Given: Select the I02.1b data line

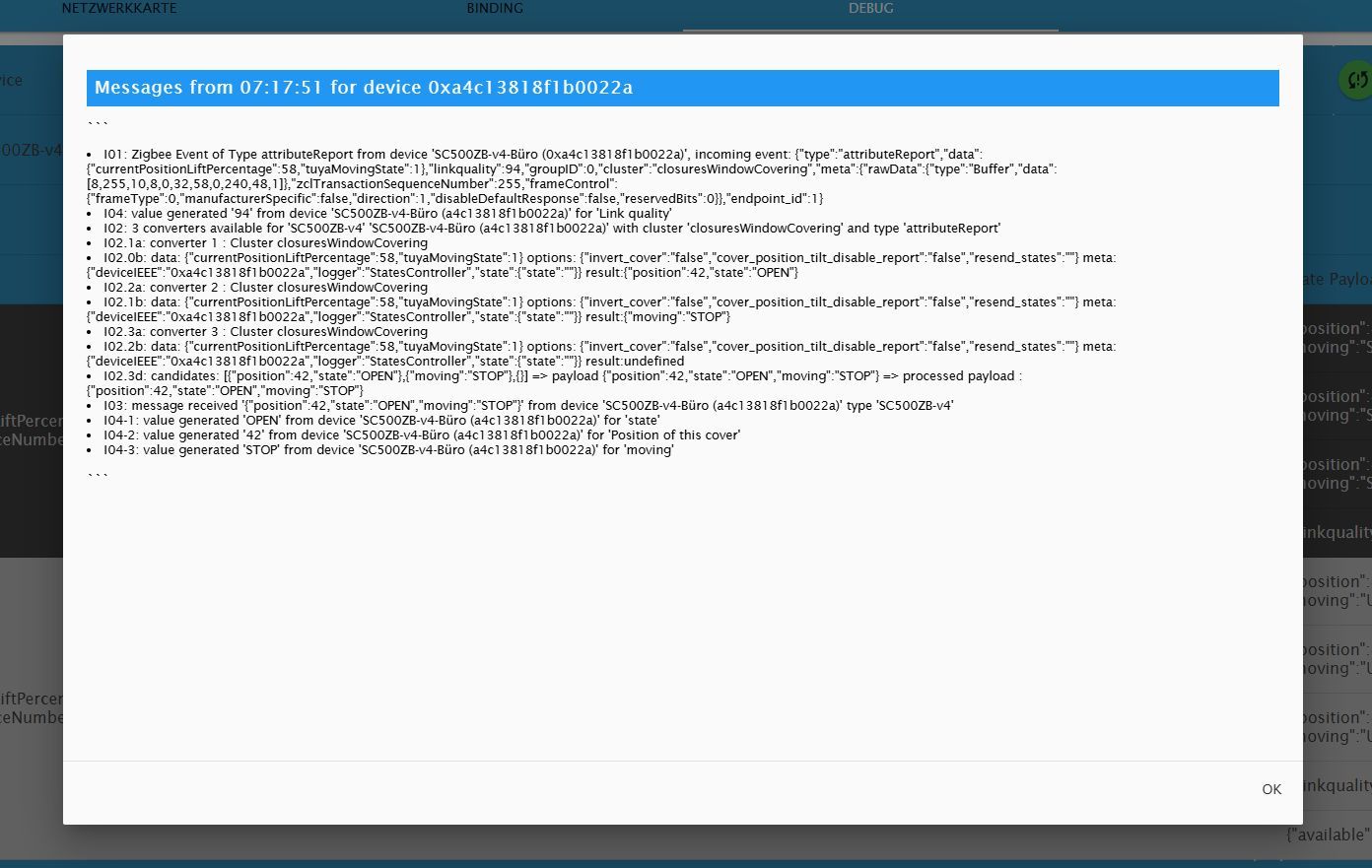Looking at the screenshot, I should coord(601,309).
